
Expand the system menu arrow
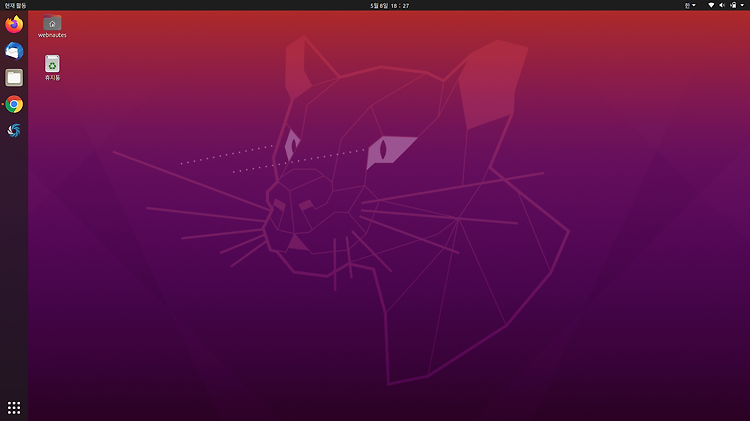742,5
